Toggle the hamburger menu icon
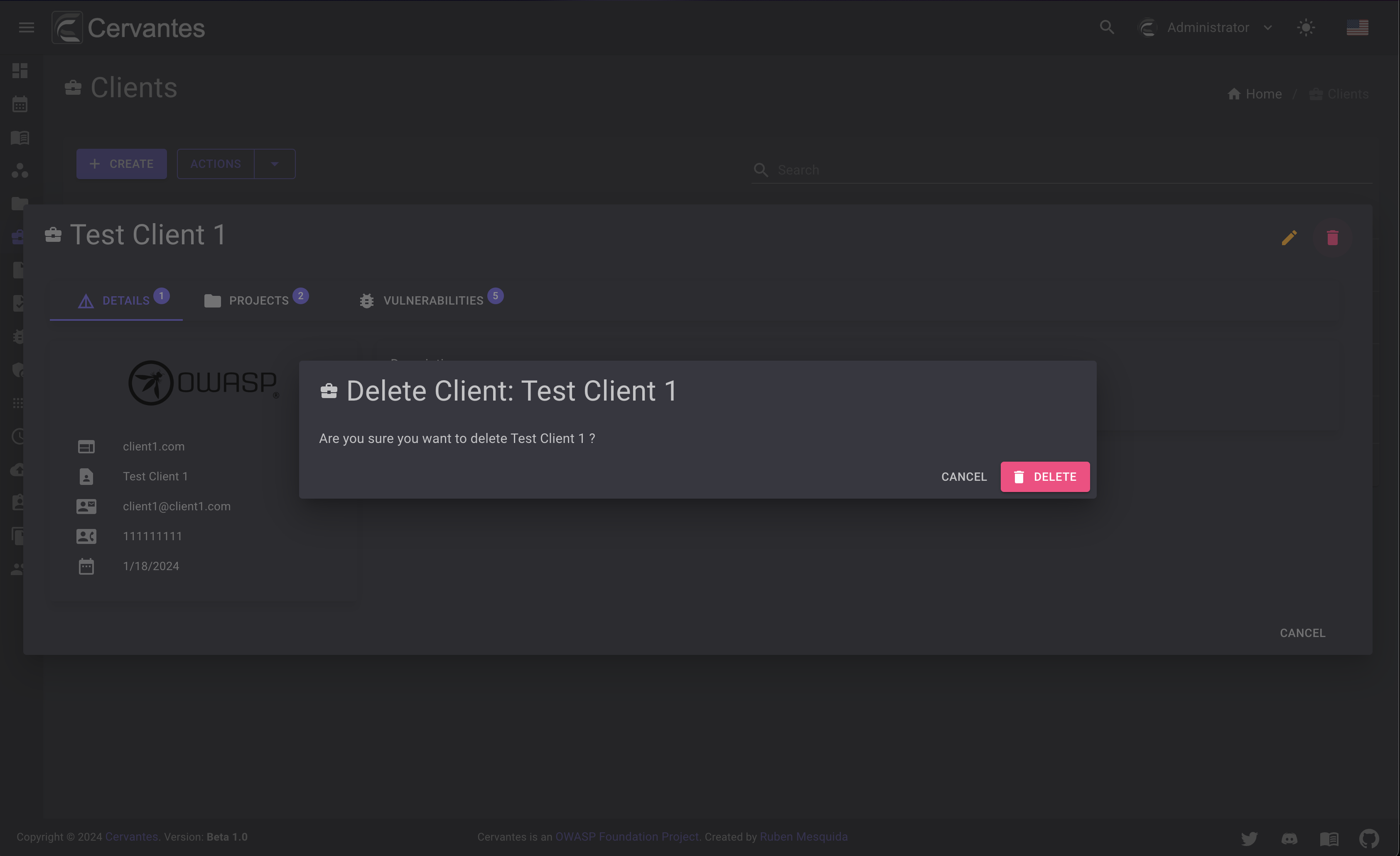Image resolution: width=1400 pixels, height=856 pixels. coord(26,27)
